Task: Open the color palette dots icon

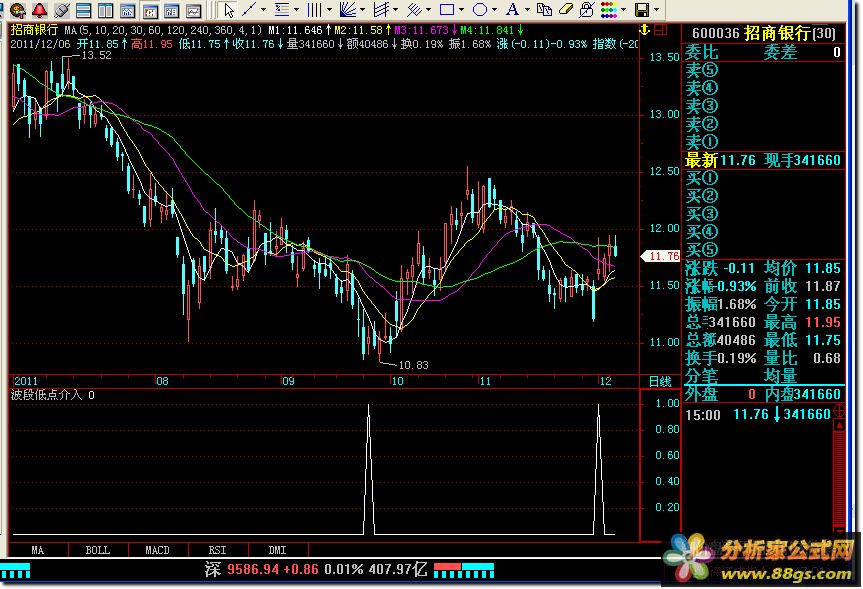Action: (609, 9)
